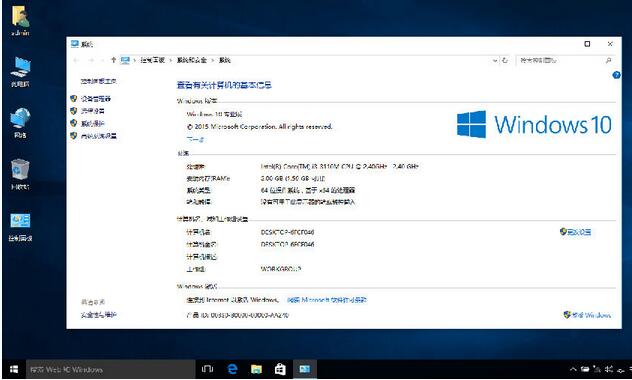632x380 pixels.
Task: Select the System window taskbar button
Action: (x=305, y=369)
